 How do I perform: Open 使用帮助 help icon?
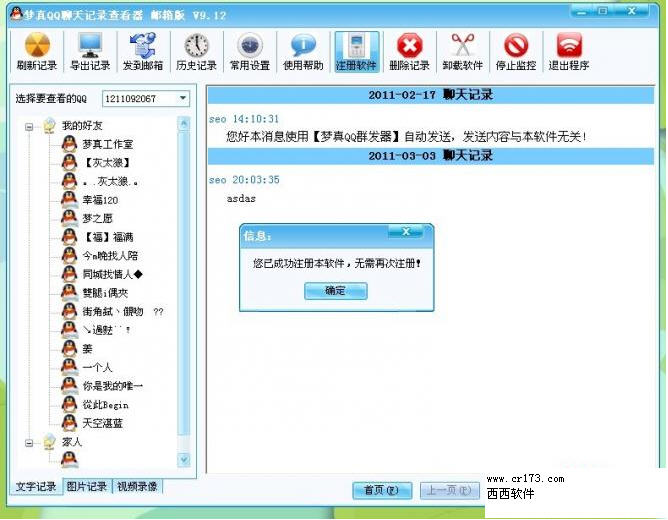(303, 52)
